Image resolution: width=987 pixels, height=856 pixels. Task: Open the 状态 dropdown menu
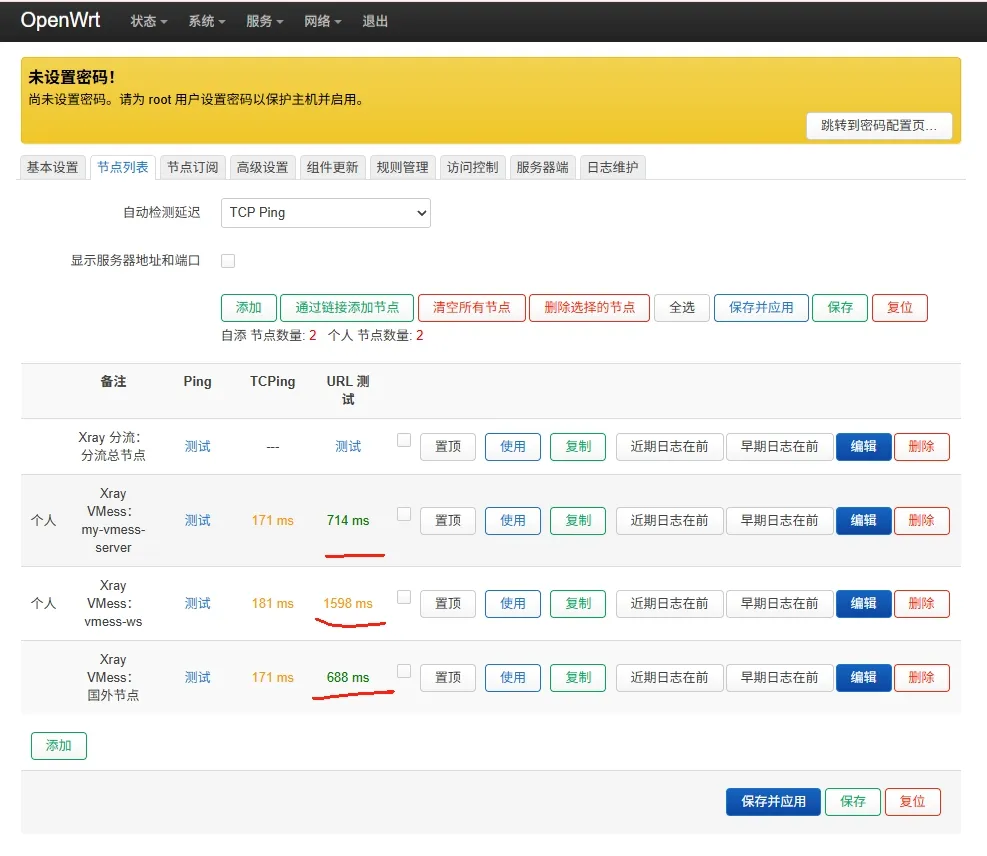pos(149,21)
